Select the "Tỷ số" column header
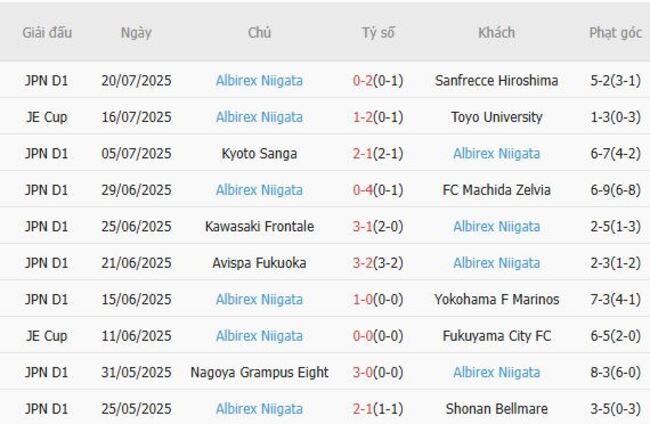The height and width of the screenshot is (424, 650). pos(378,32)
